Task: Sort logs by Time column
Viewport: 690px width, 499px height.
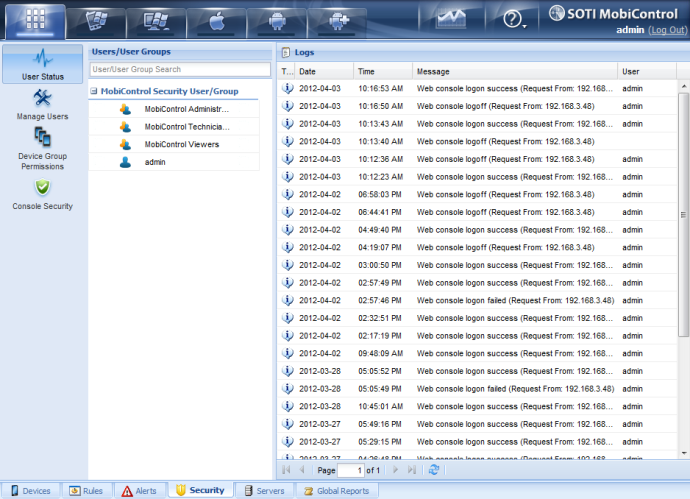Action: 383,71
